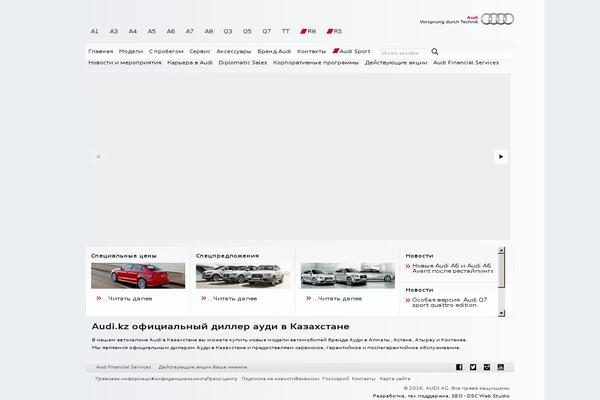Click the silver Audi lineup thumbnail
The height and width of the screenshot is (400, 600).
coord(348,276)
